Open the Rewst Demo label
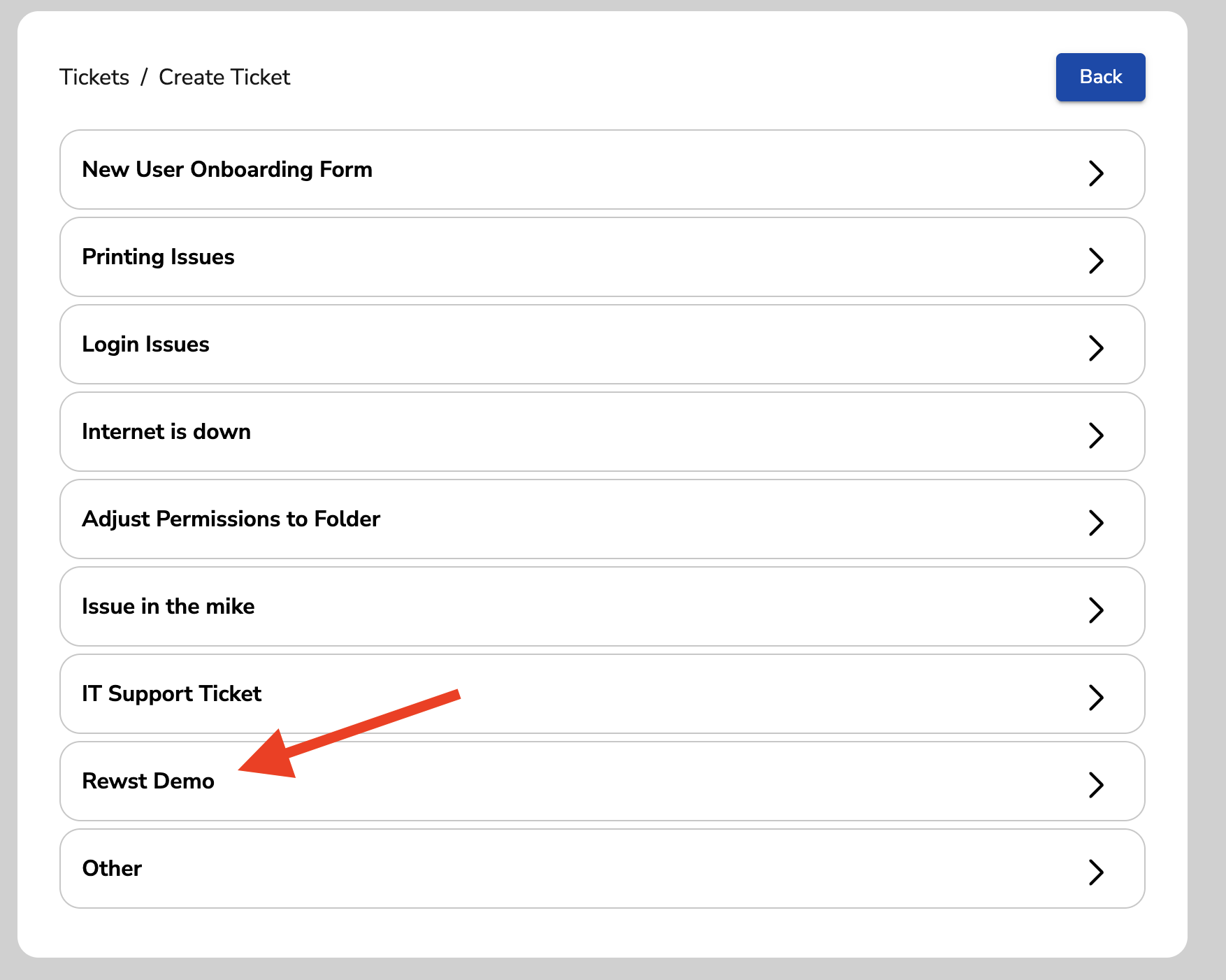1226x980 pixels. coord(148,781)
